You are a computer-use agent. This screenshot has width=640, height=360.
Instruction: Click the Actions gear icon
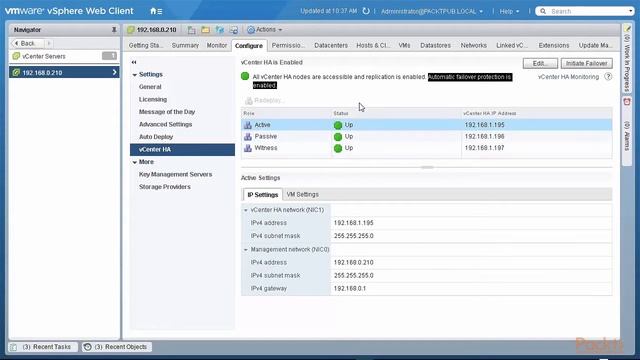[x=251, y=30]
